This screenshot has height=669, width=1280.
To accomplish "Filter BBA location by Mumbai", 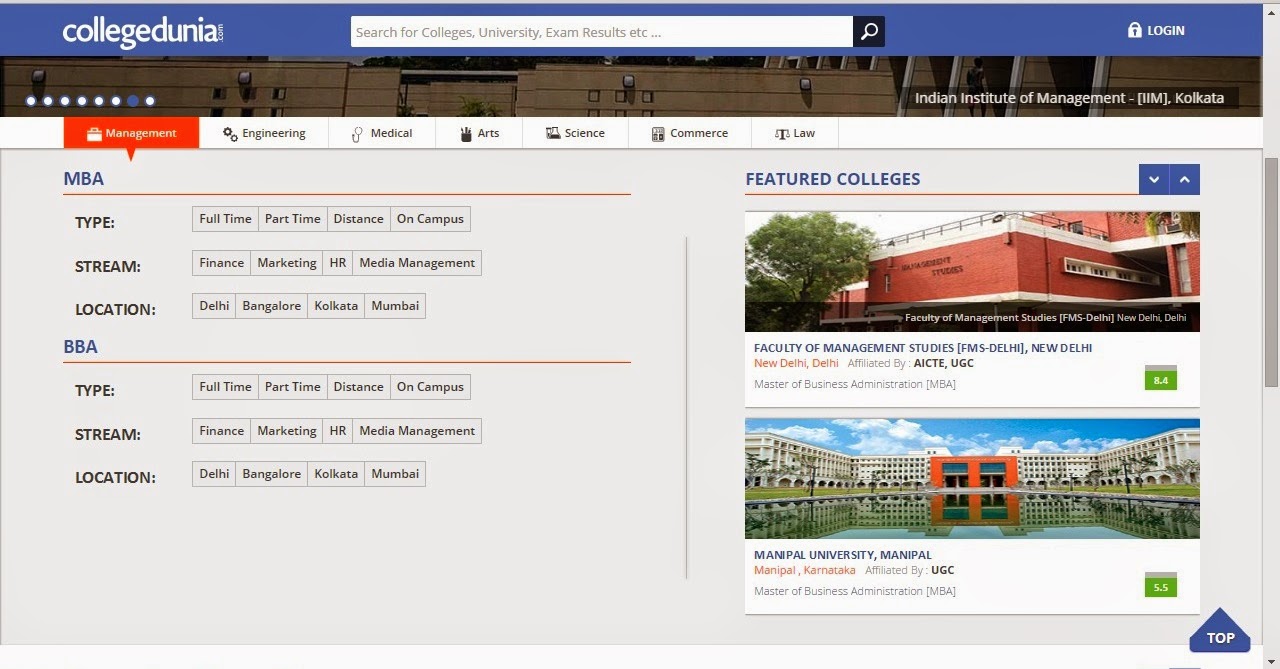I will [x=395, y=474].
